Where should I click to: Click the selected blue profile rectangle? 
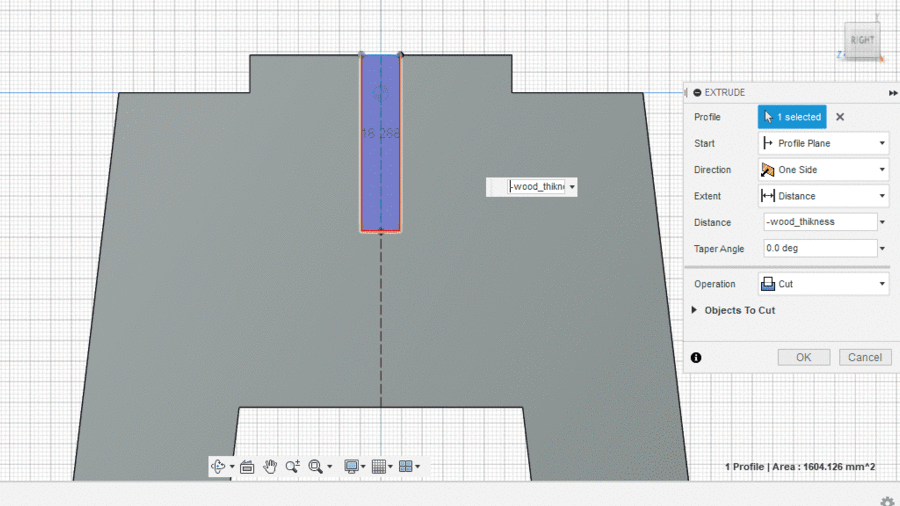pyautogui.click(x=380, y=143)
